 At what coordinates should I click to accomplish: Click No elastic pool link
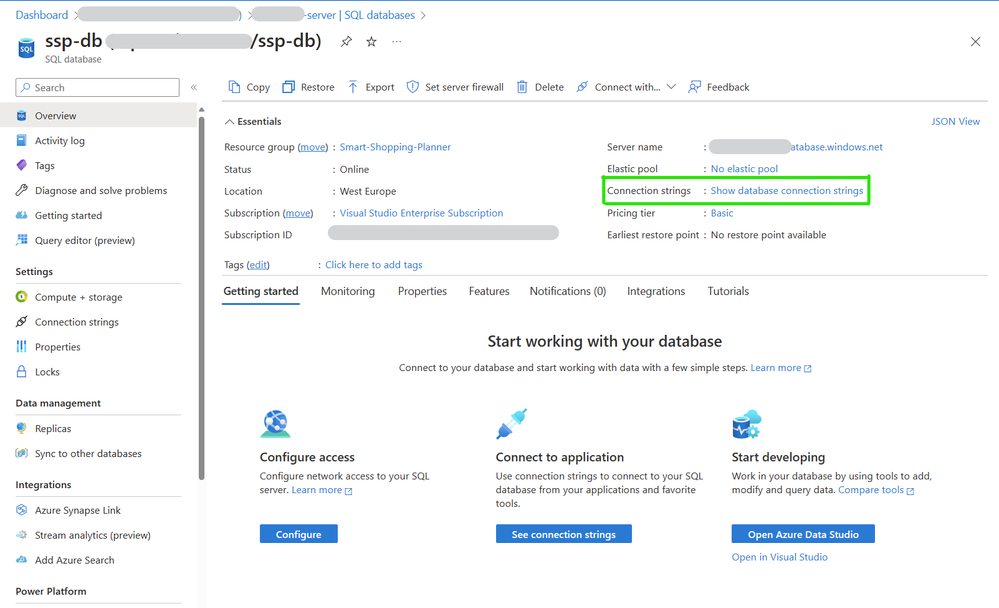tap(744, 169)
